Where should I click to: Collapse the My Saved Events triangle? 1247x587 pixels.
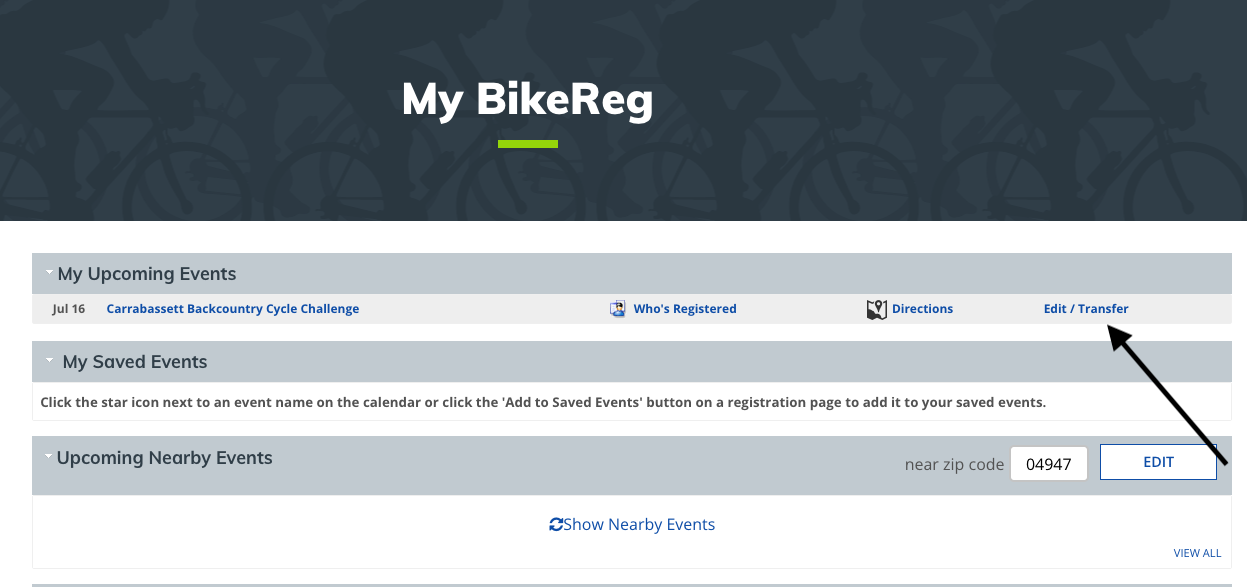[49, 360]
